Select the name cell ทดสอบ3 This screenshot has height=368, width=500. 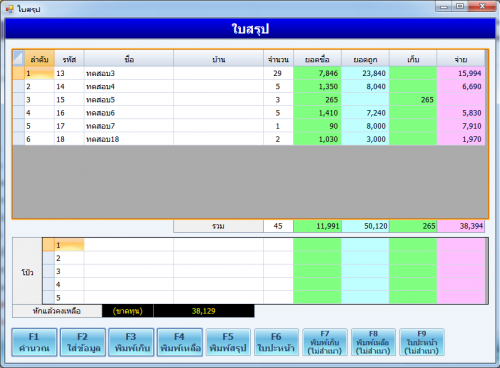click(129, 73)
